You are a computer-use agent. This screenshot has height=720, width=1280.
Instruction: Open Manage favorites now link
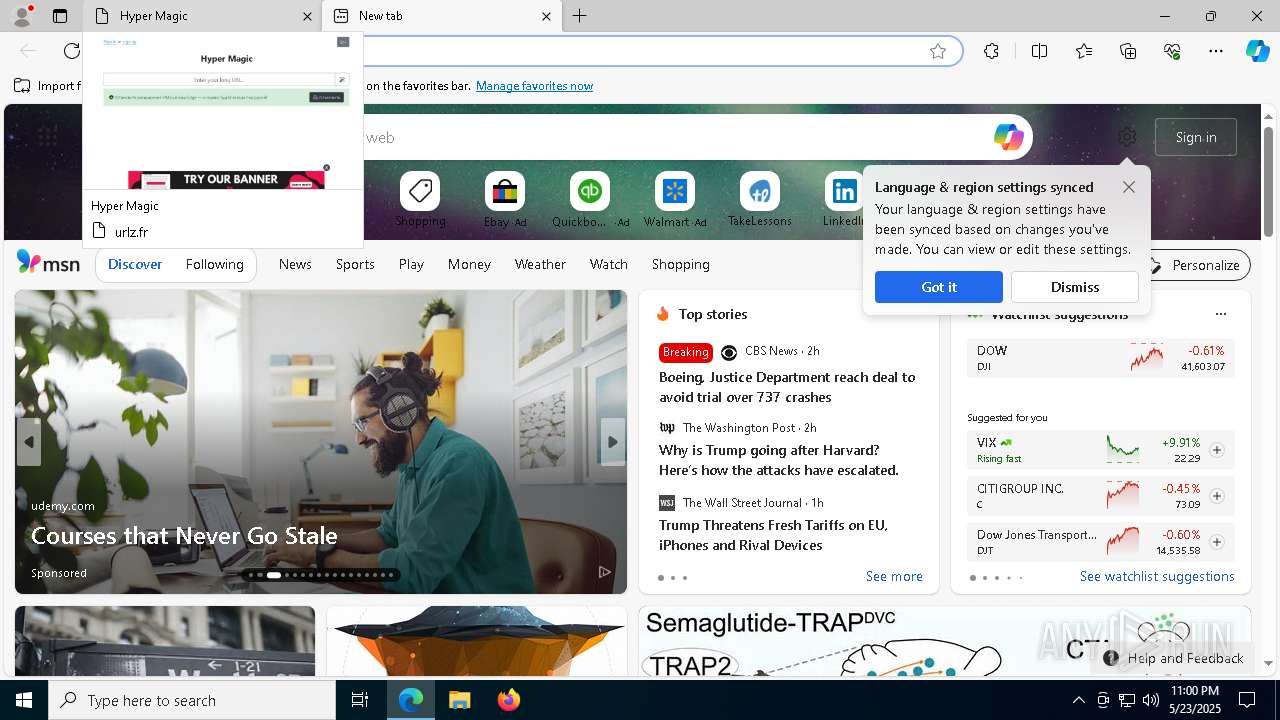(534, 86)
